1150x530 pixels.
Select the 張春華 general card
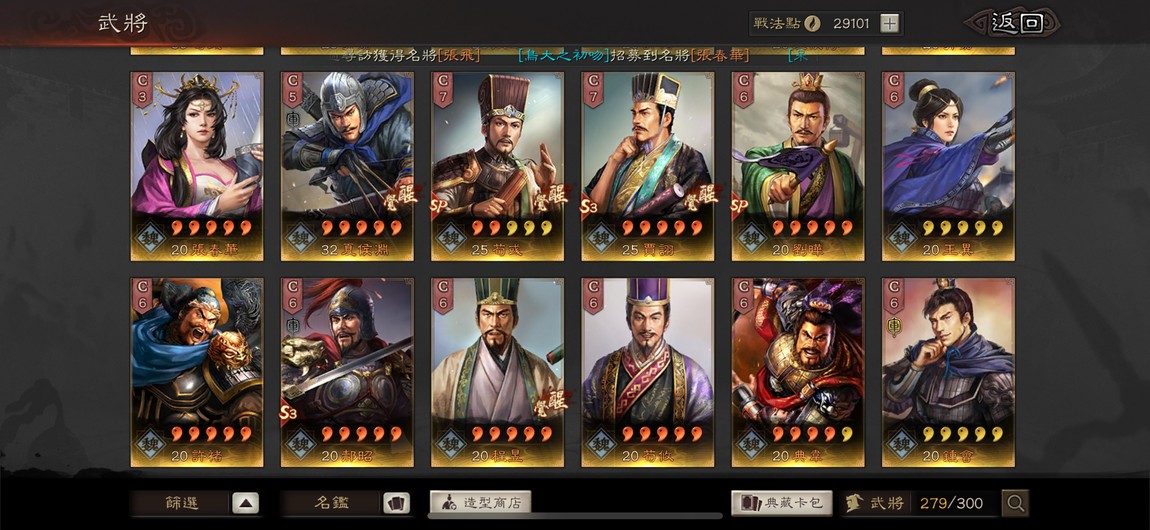pos(197,166)
